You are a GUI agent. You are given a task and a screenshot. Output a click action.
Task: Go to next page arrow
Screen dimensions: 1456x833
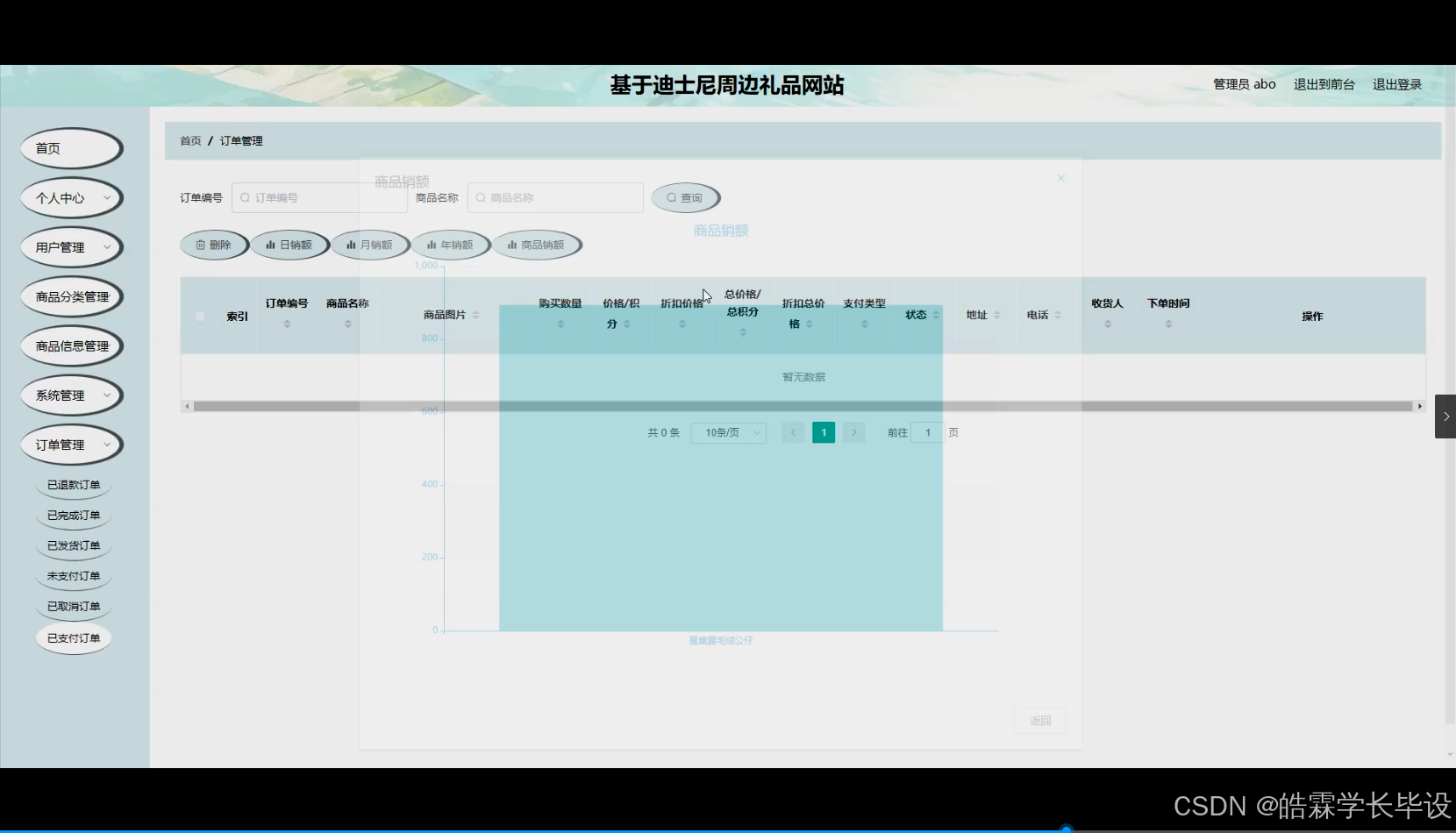coord(854,433)
